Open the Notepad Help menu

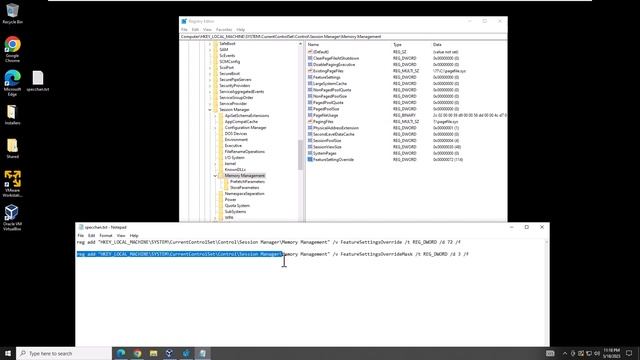pyautogui.click(x=134, y=236)
